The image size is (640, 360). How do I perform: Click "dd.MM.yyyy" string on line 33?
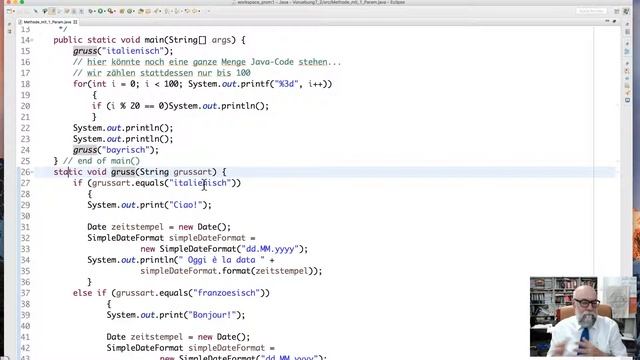pyautogui.click(x=270, y=249)
